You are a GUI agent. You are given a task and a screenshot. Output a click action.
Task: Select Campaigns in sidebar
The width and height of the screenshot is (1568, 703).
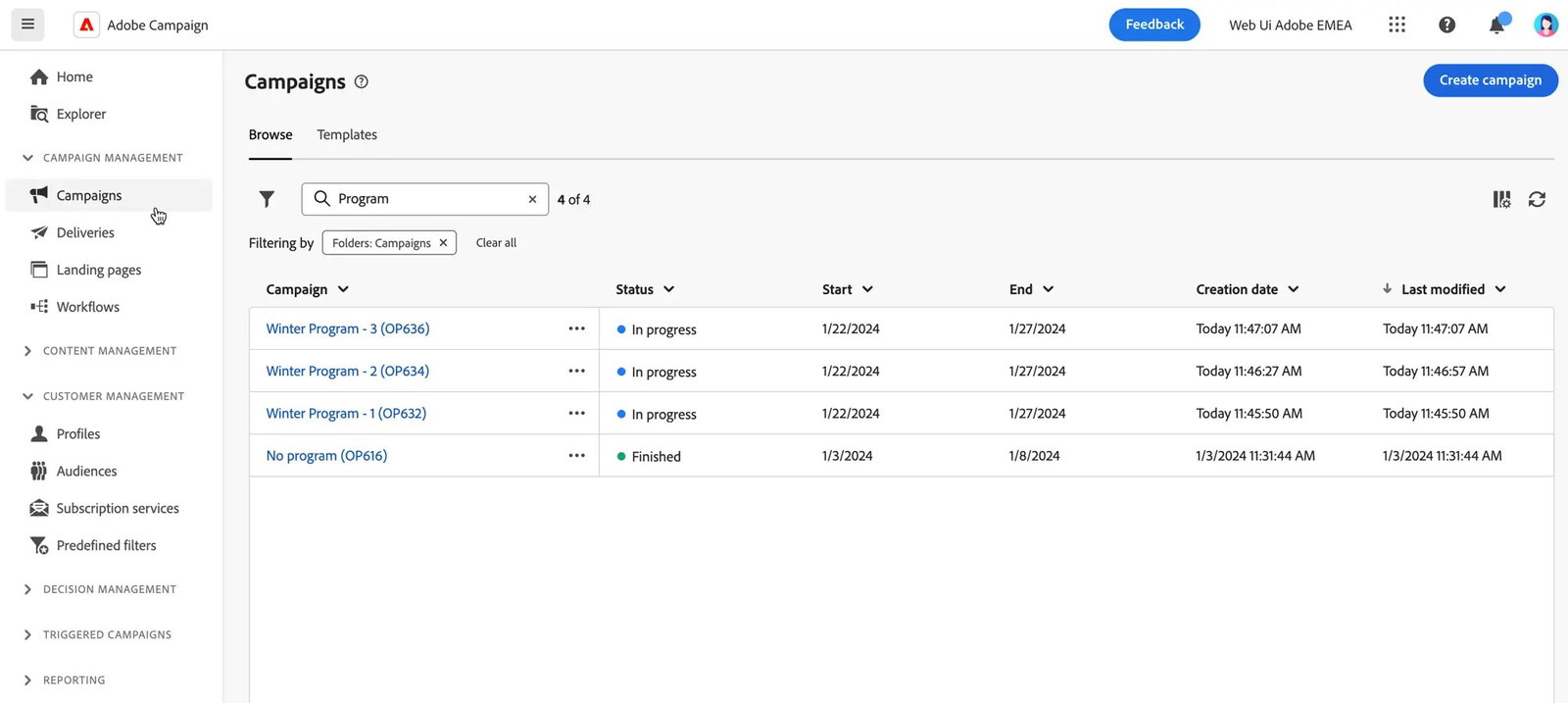coord(108,195)
